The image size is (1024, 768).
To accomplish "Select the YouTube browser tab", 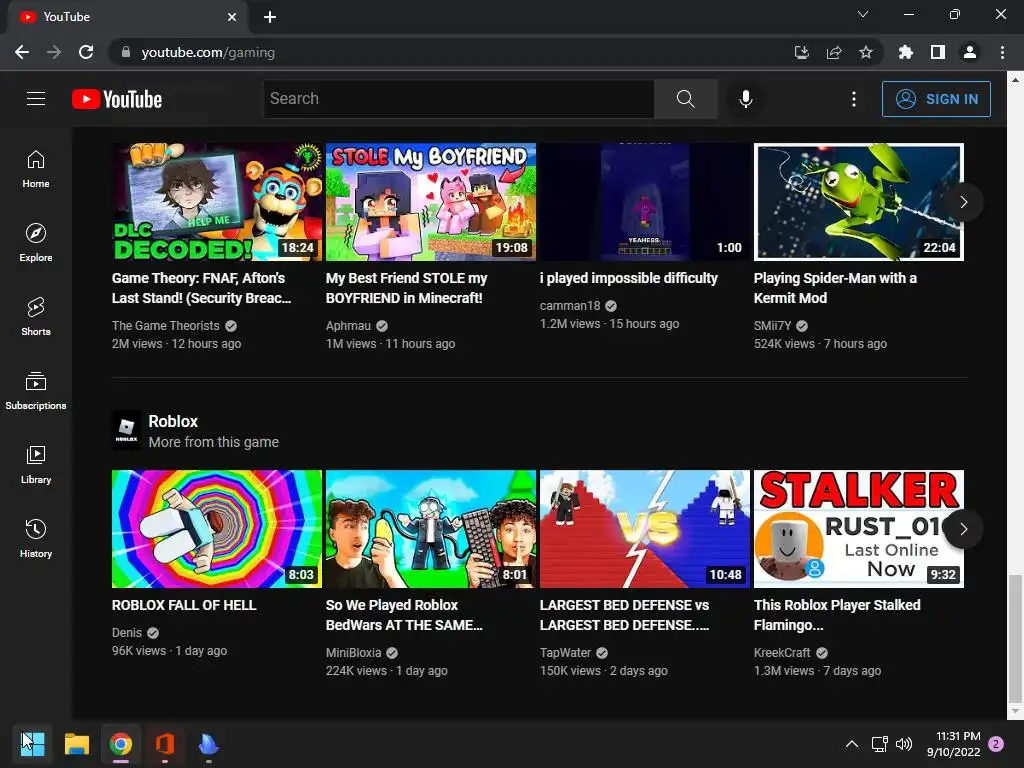I will point(127,17).
